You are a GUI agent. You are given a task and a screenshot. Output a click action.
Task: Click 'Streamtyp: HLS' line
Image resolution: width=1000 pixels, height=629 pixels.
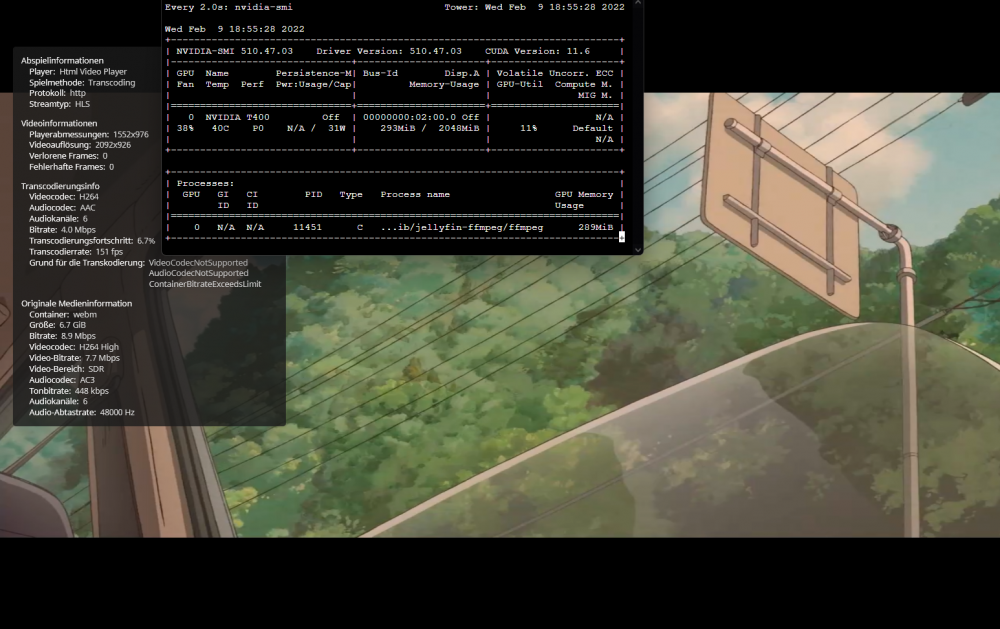pos(59,104)
